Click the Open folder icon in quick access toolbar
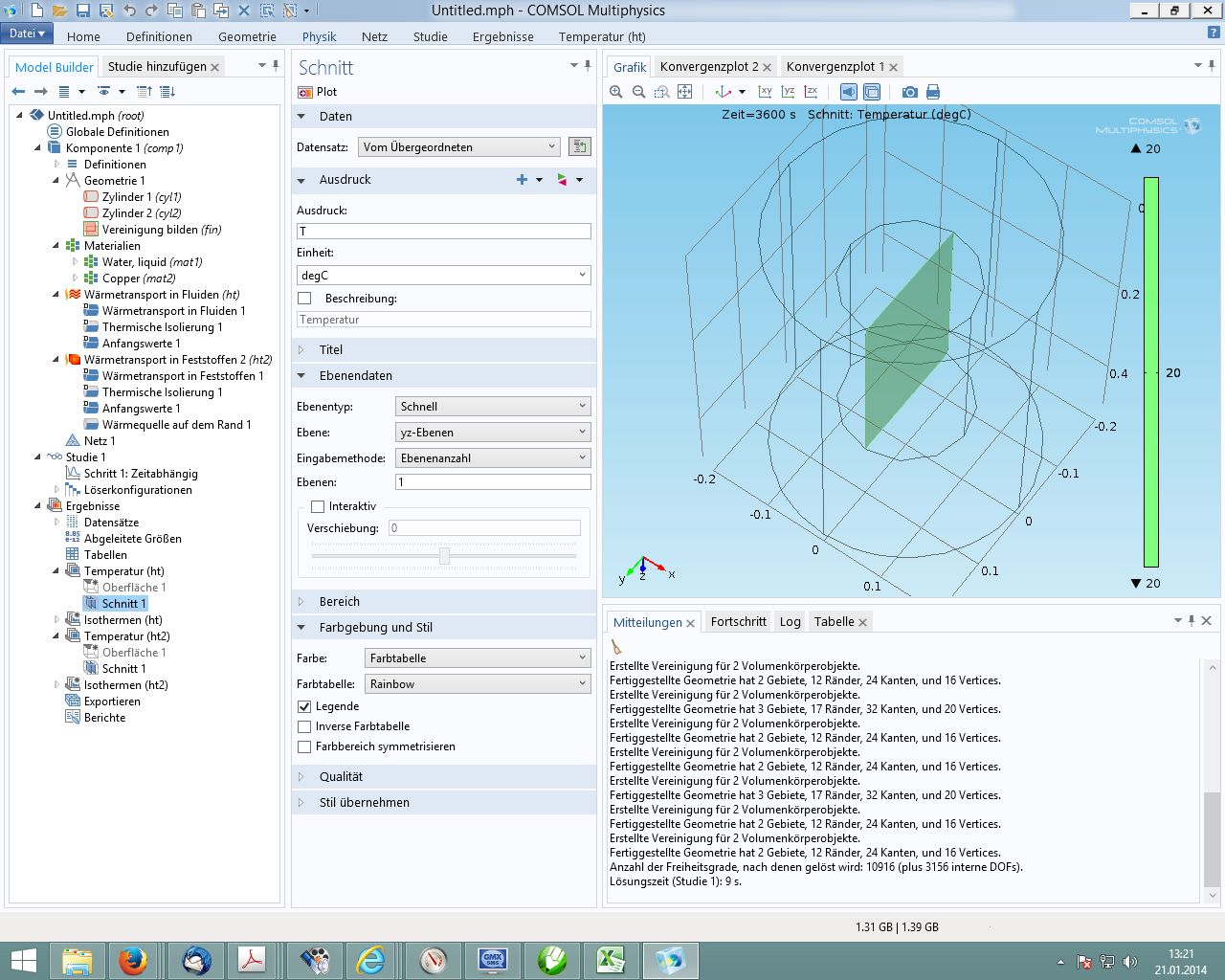 click(x=59, y=11)
